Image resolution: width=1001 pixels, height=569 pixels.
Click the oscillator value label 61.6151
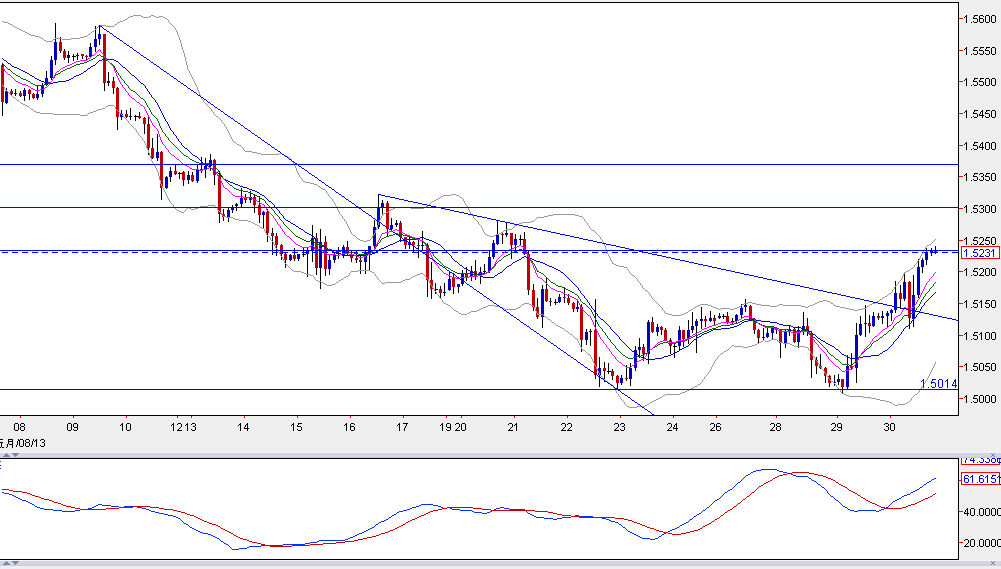click(981, 479)
